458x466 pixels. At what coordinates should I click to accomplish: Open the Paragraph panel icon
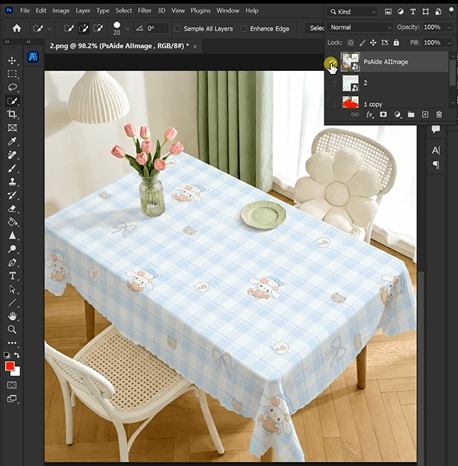pos(436,165)
